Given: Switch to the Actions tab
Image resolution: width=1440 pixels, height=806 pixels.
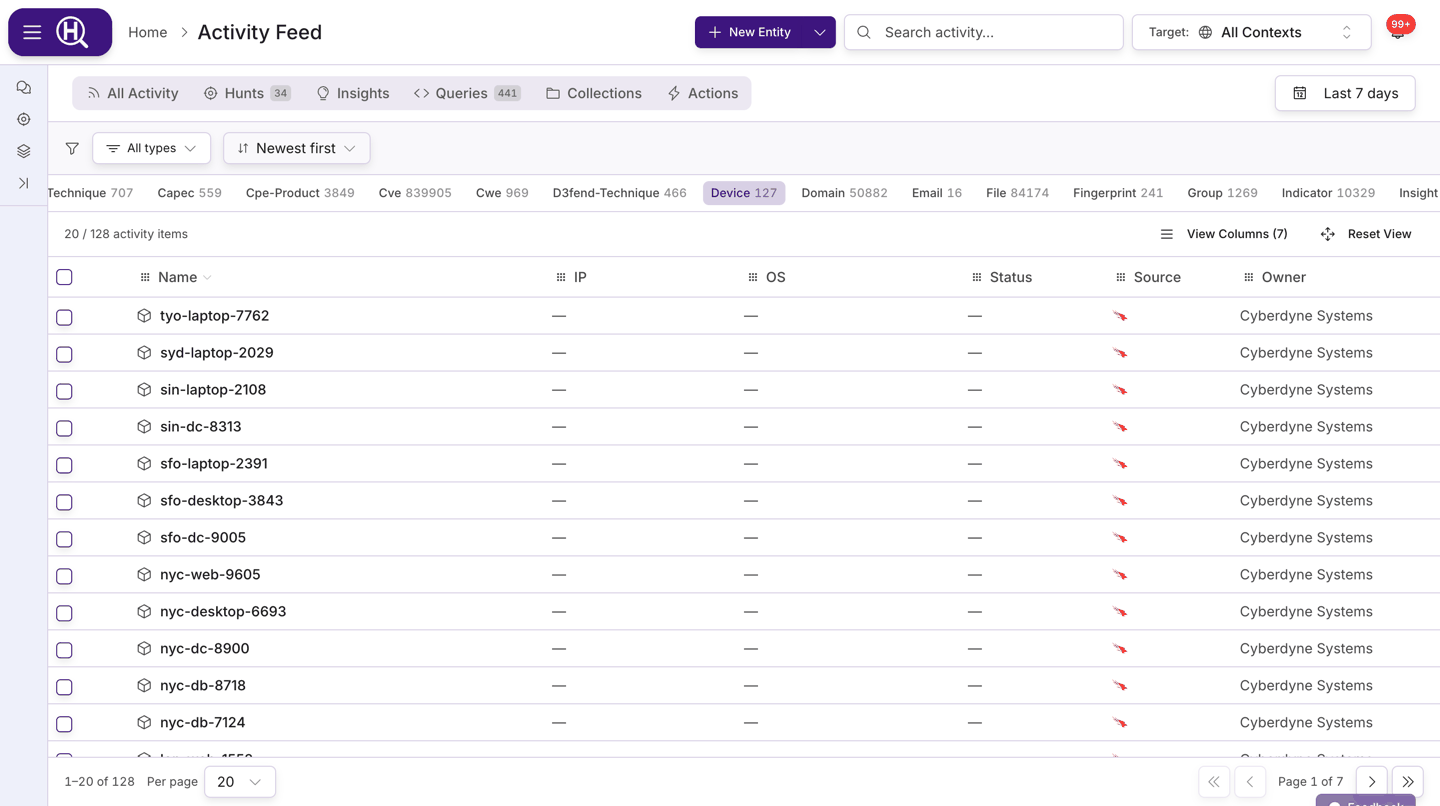Looking at the screenshot, I should [703, 93].
